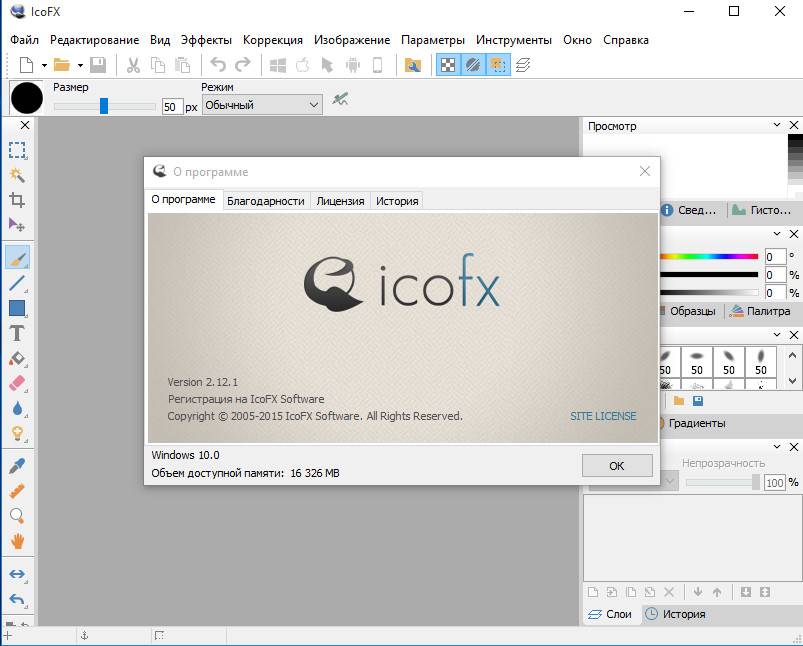Image resolution: width=803 pixels, height=646 pixels.
Task: Open the resource explorer folder icon
Action: 413,65
